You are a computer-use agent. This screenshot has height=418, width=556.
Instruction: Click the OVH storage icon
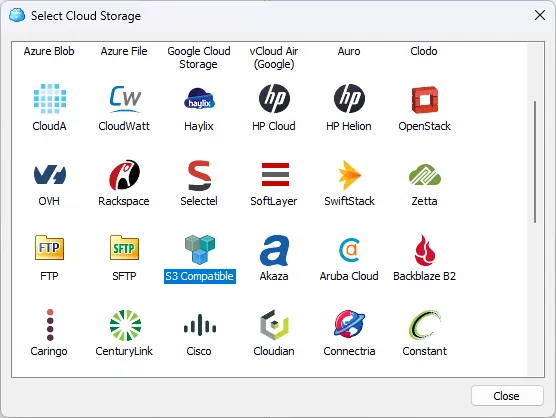[x=50, y=174]
